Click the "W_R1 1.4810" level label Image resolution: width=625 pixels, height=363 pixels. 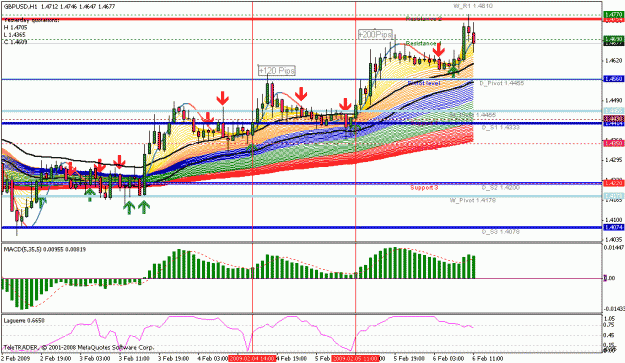click(x=473, y=6)
